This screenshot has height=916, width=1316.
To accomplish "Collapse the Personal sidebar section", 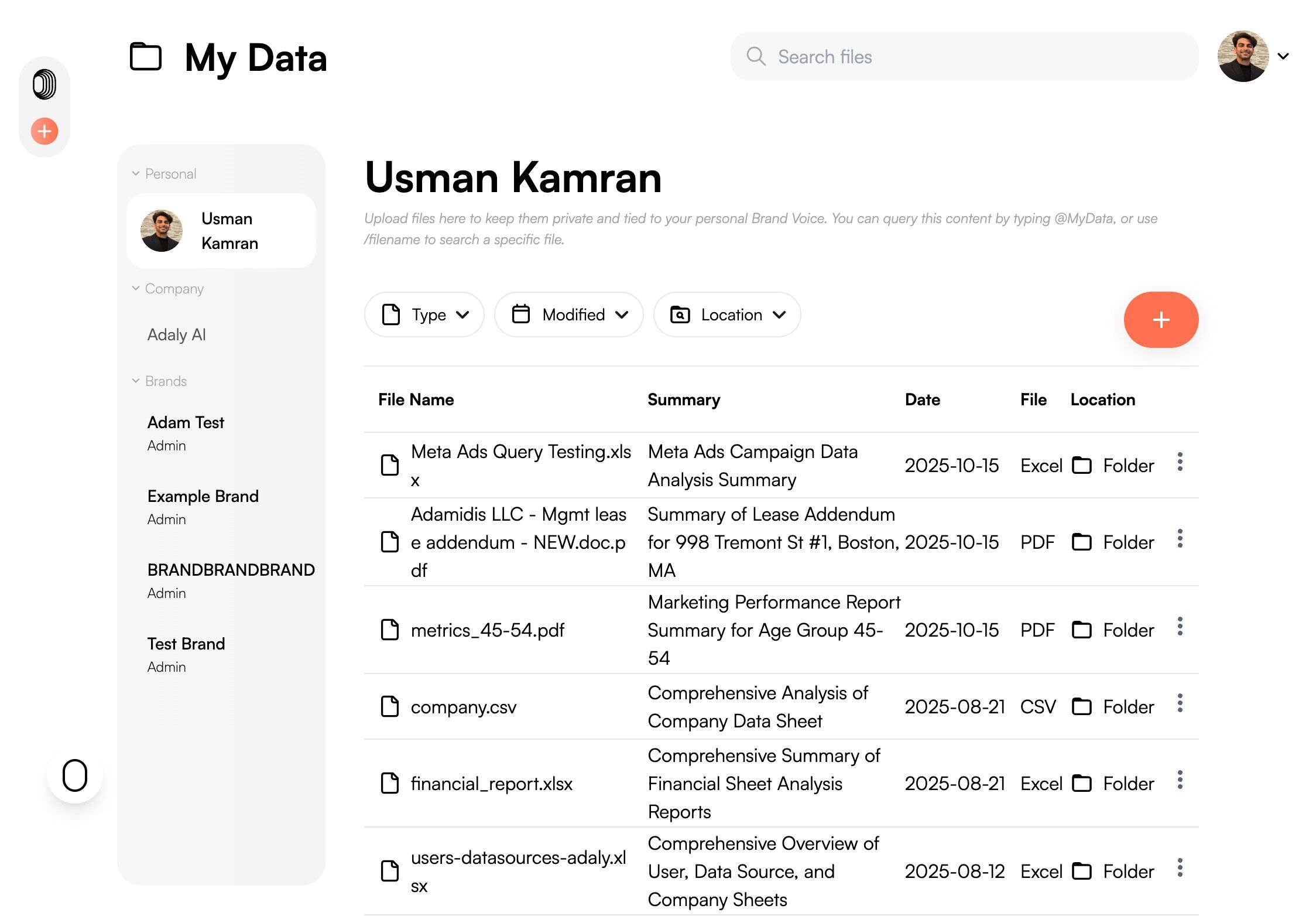I will pos(136,174).
